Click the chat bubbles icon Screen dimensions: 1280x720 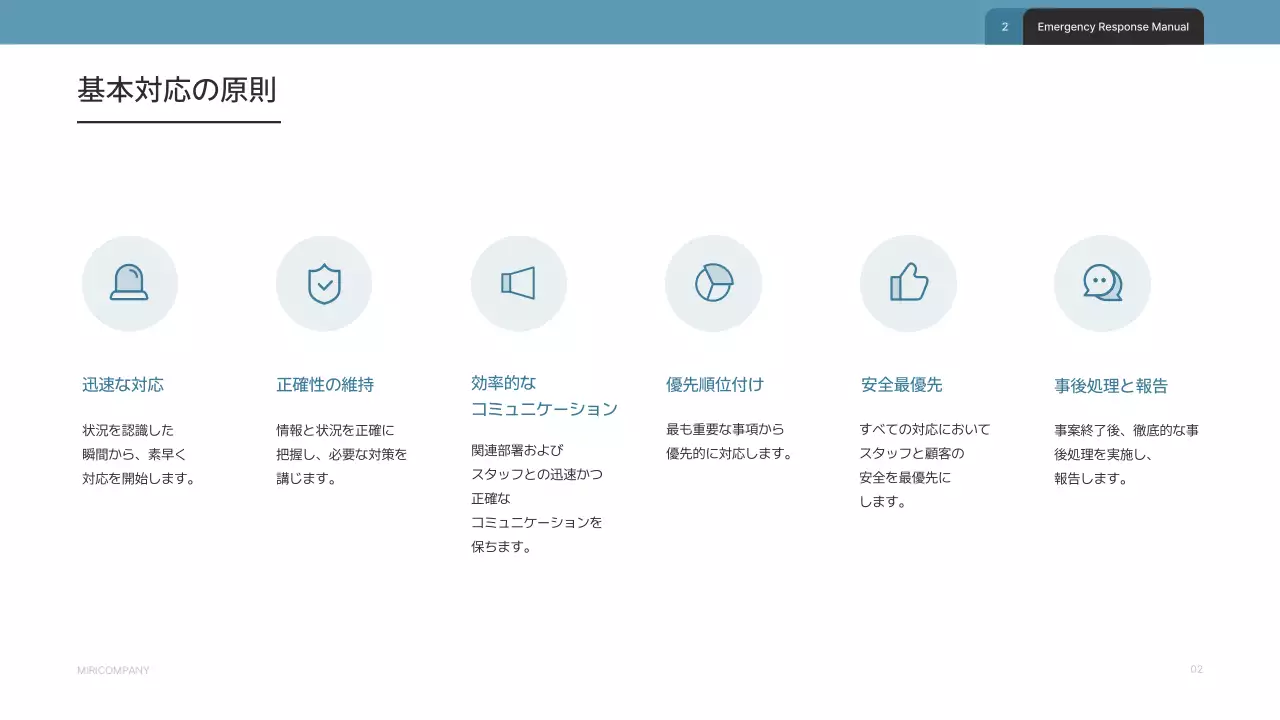1102,284
